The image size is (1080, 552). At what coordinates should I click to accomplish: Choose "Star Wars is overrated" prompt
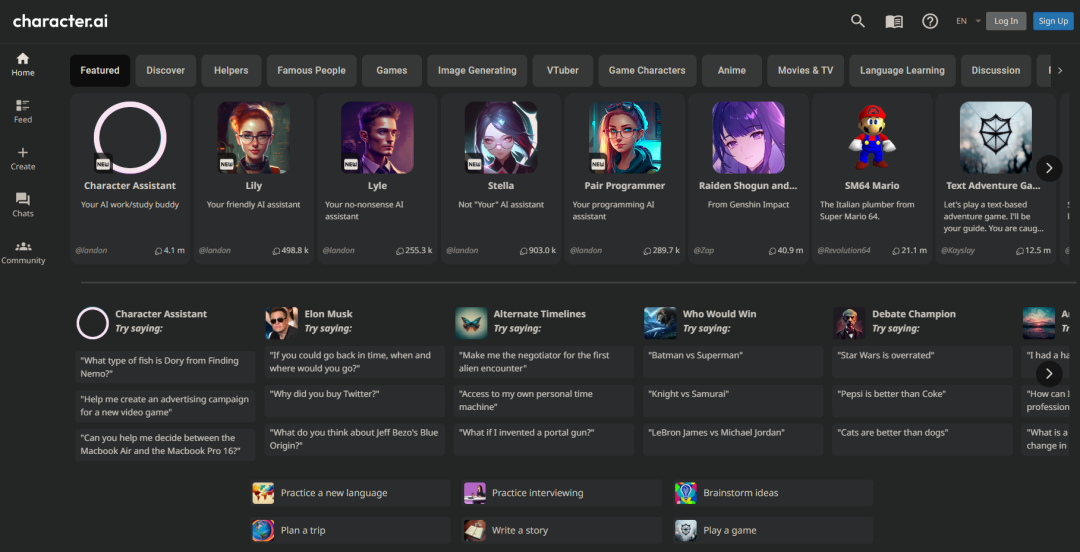tap(922, 362)
